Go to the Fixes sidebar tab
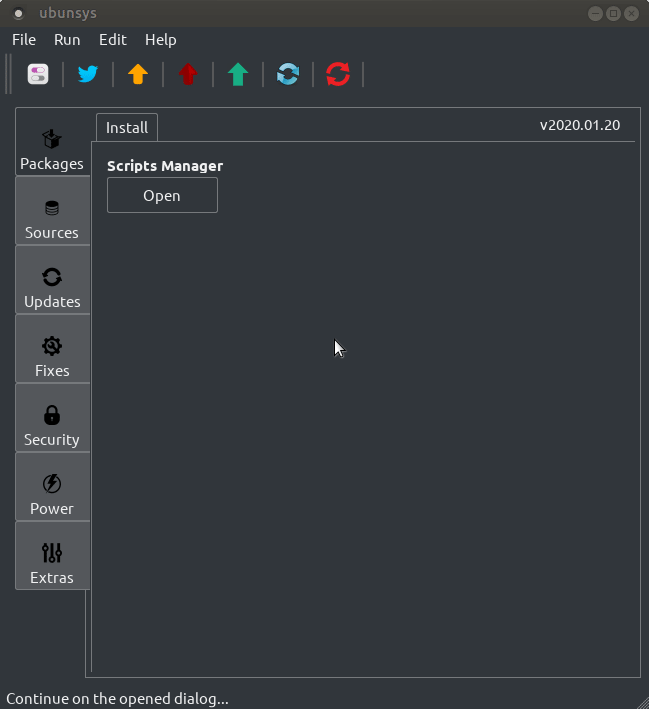The image size is (649, 709). click(52, 349)
